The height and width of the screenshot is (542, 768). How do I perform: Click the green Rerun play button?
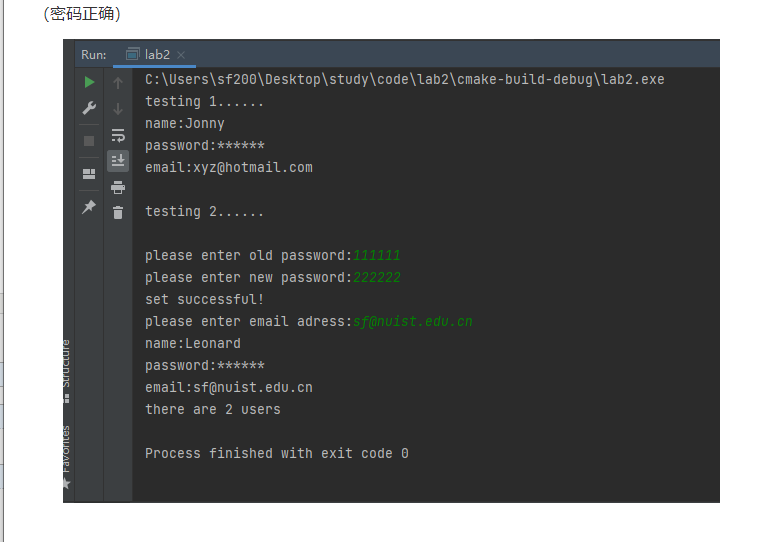coord(89,82)
